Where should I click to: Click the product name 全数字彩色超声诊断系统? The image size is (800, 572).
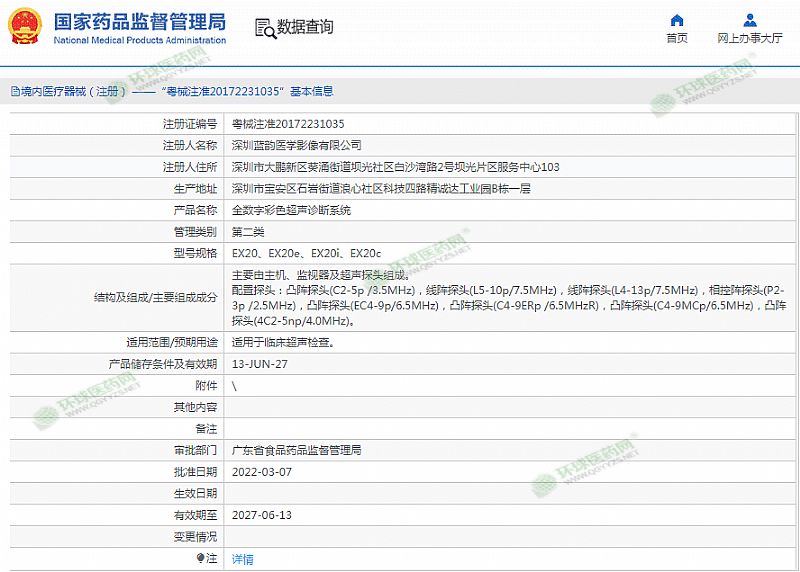click(x=291, y=210)
